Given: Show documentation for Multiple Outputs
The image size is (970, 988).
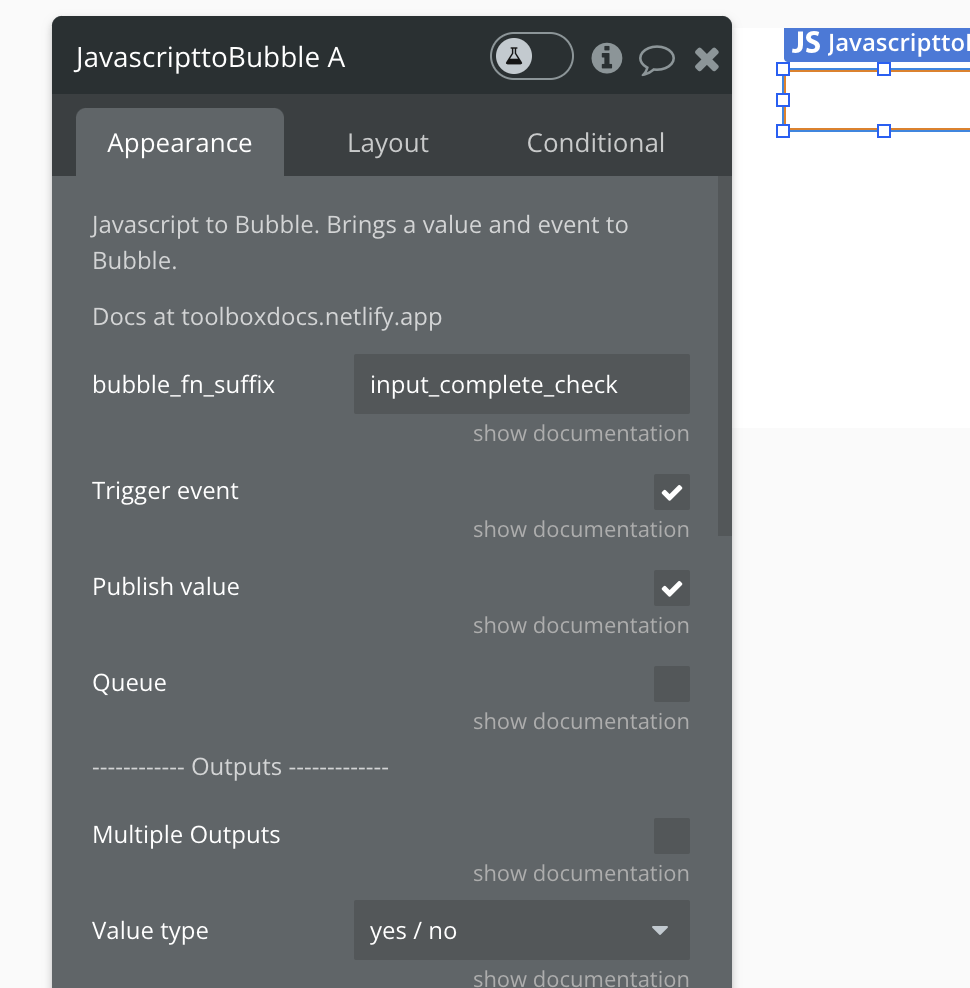Looking at the screenshot, I should click(580, 873).
